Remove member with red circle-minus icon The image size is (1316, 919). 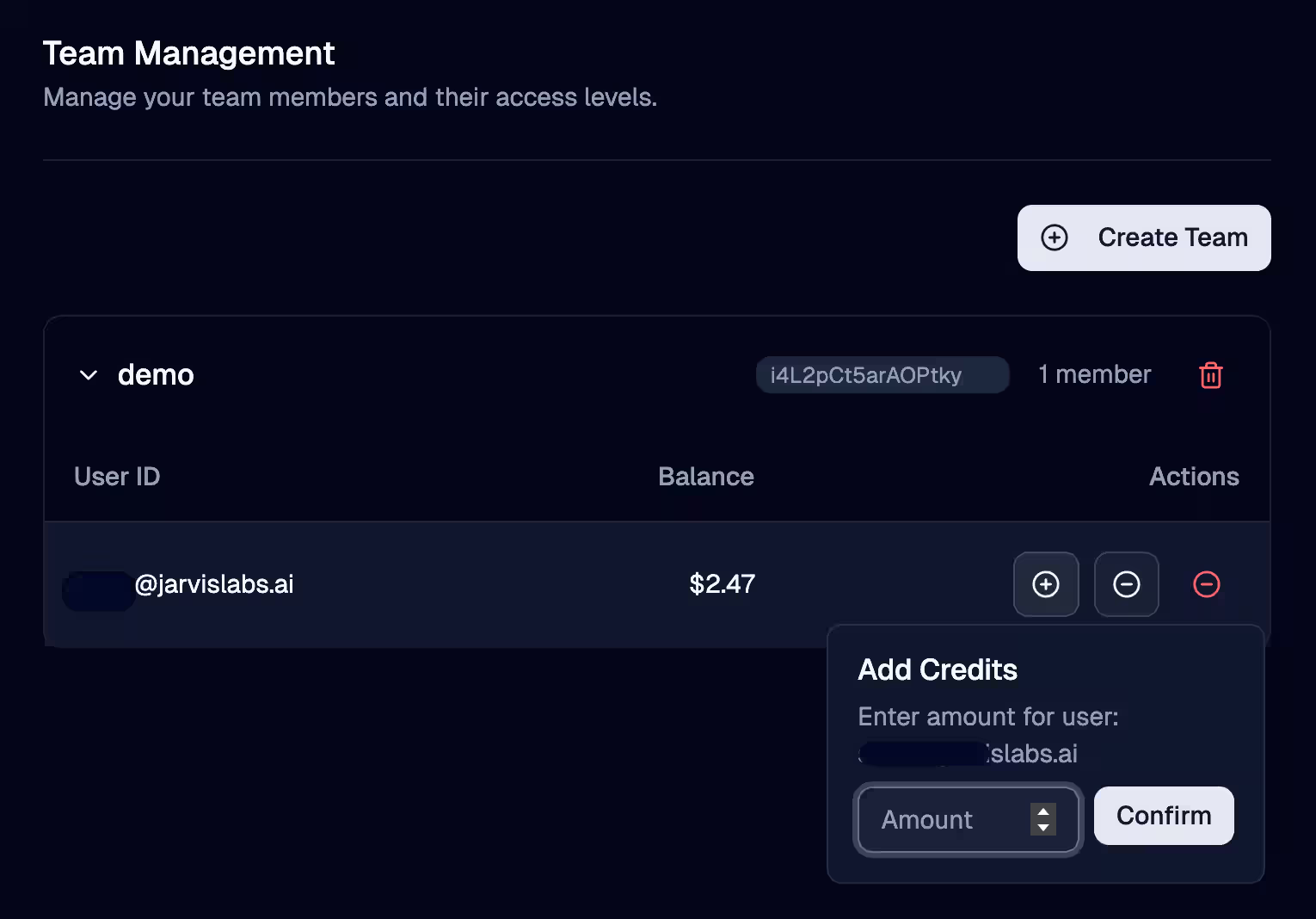pyautogui.click(x=1207, y=584)
